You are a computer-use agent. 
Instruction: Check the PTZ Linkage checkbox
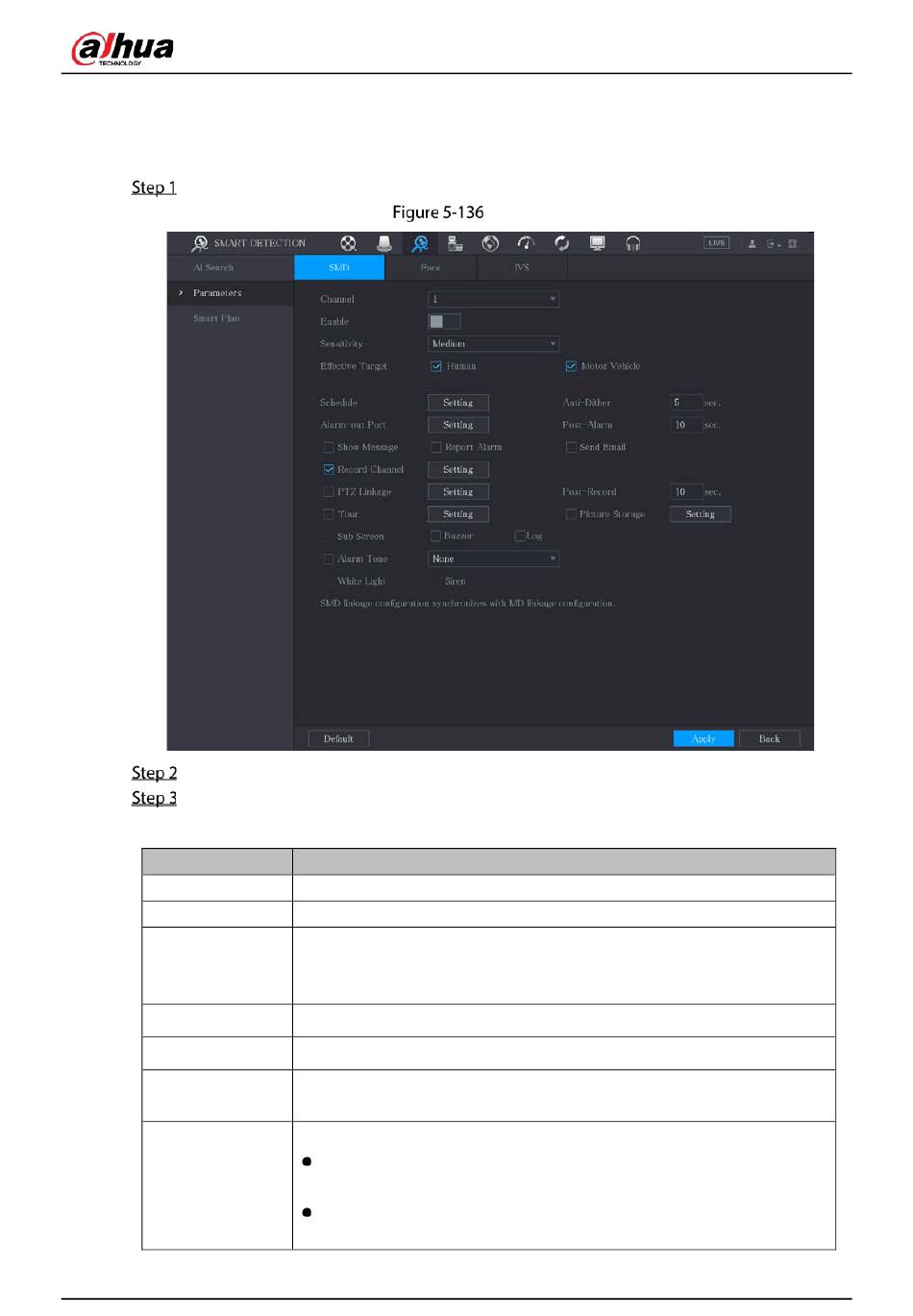point(329,492)
